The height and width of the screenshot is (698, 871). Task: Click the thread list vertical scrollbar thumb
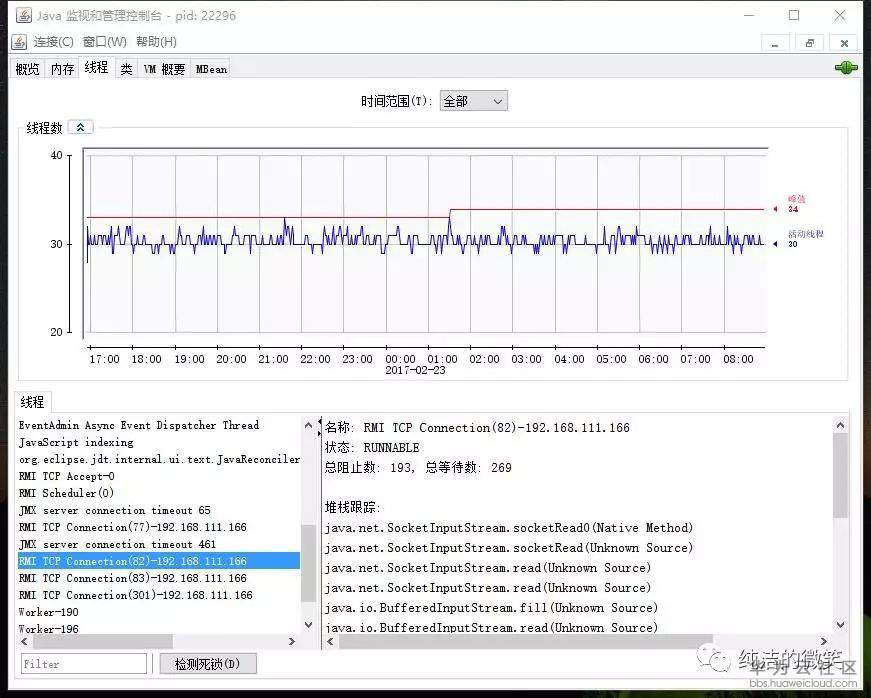tap(308, 563)
